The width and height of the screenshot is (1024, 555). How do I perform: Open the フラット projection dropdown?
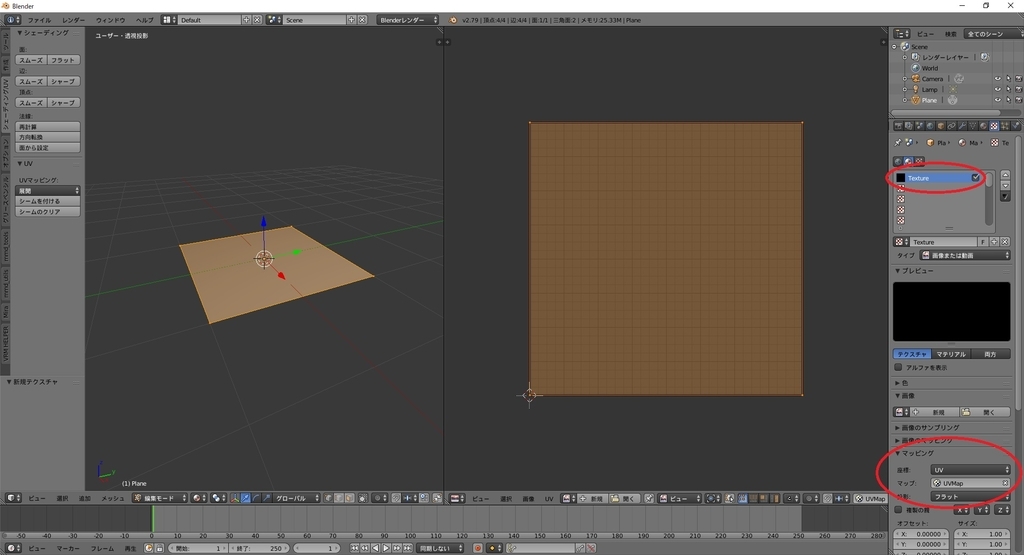pos(970,497)
